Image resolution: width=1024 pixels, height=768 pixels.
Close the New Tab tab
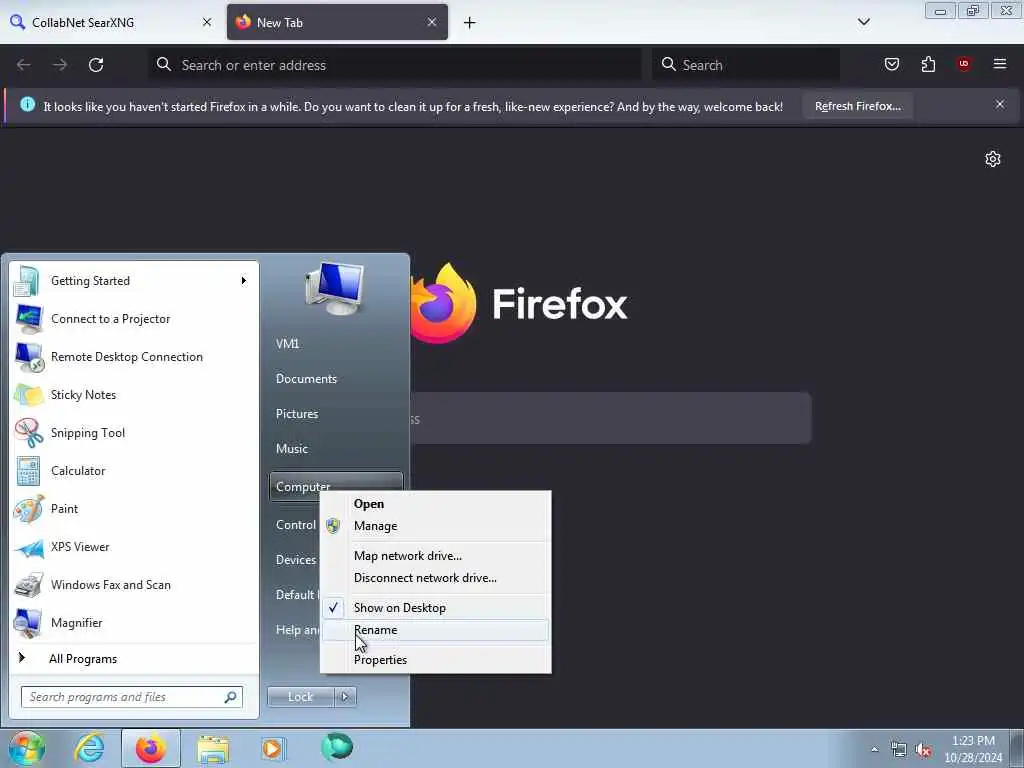(x=432, y=22)
